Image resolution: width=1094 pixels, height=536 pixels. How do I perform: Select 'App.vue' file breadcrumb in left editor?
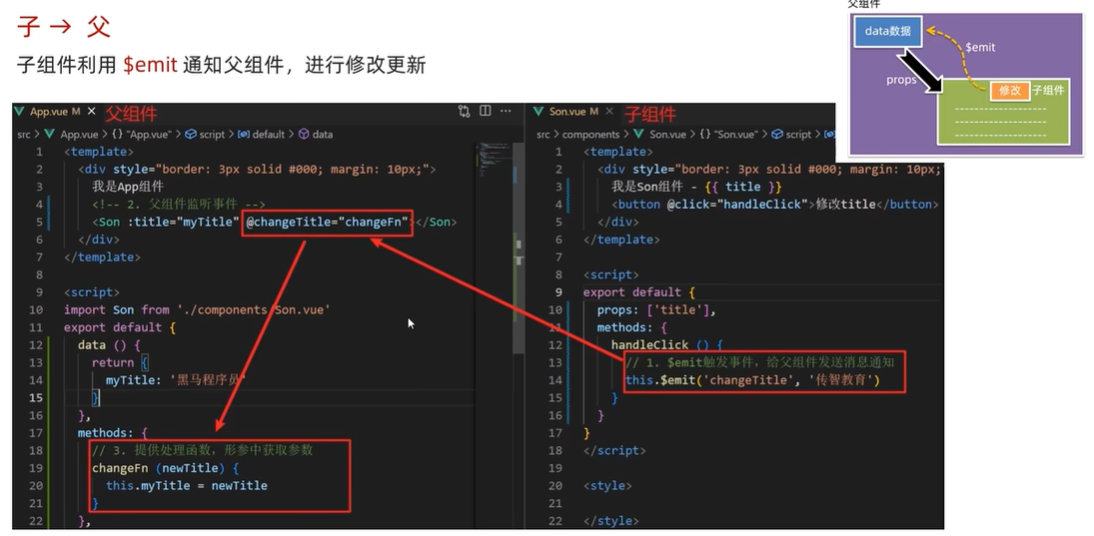79,134
